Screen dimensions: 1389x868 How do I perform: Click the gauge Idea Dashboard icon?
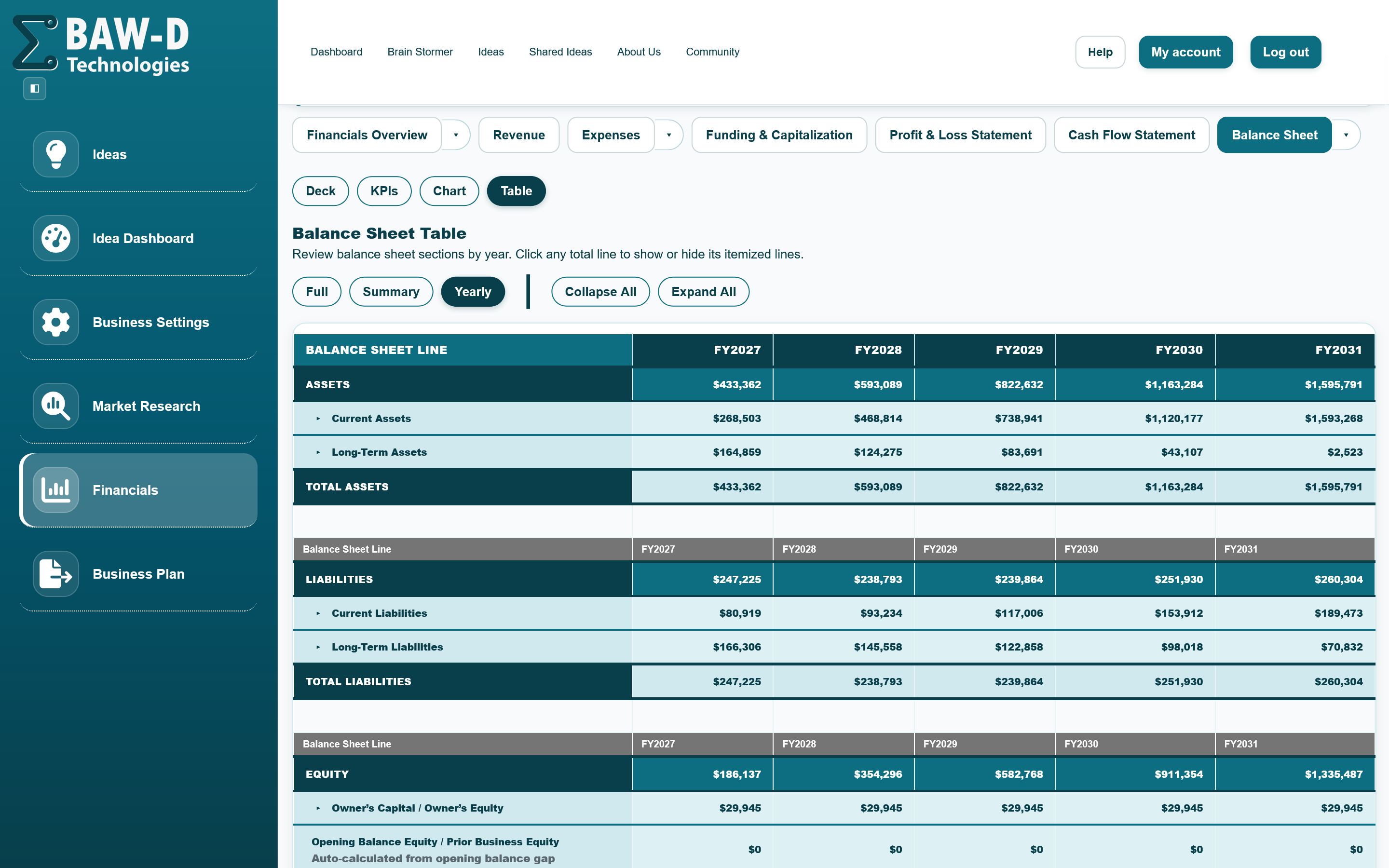pyautogui.click(x=55, y=238)
